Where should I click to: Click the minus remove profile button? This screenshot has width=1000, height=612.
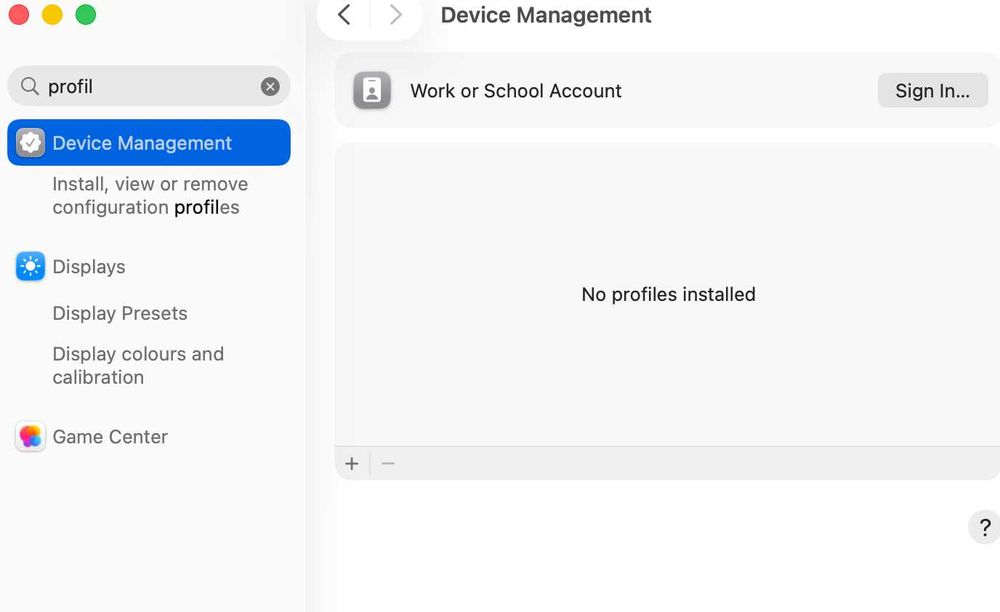(x=388, y=463)
